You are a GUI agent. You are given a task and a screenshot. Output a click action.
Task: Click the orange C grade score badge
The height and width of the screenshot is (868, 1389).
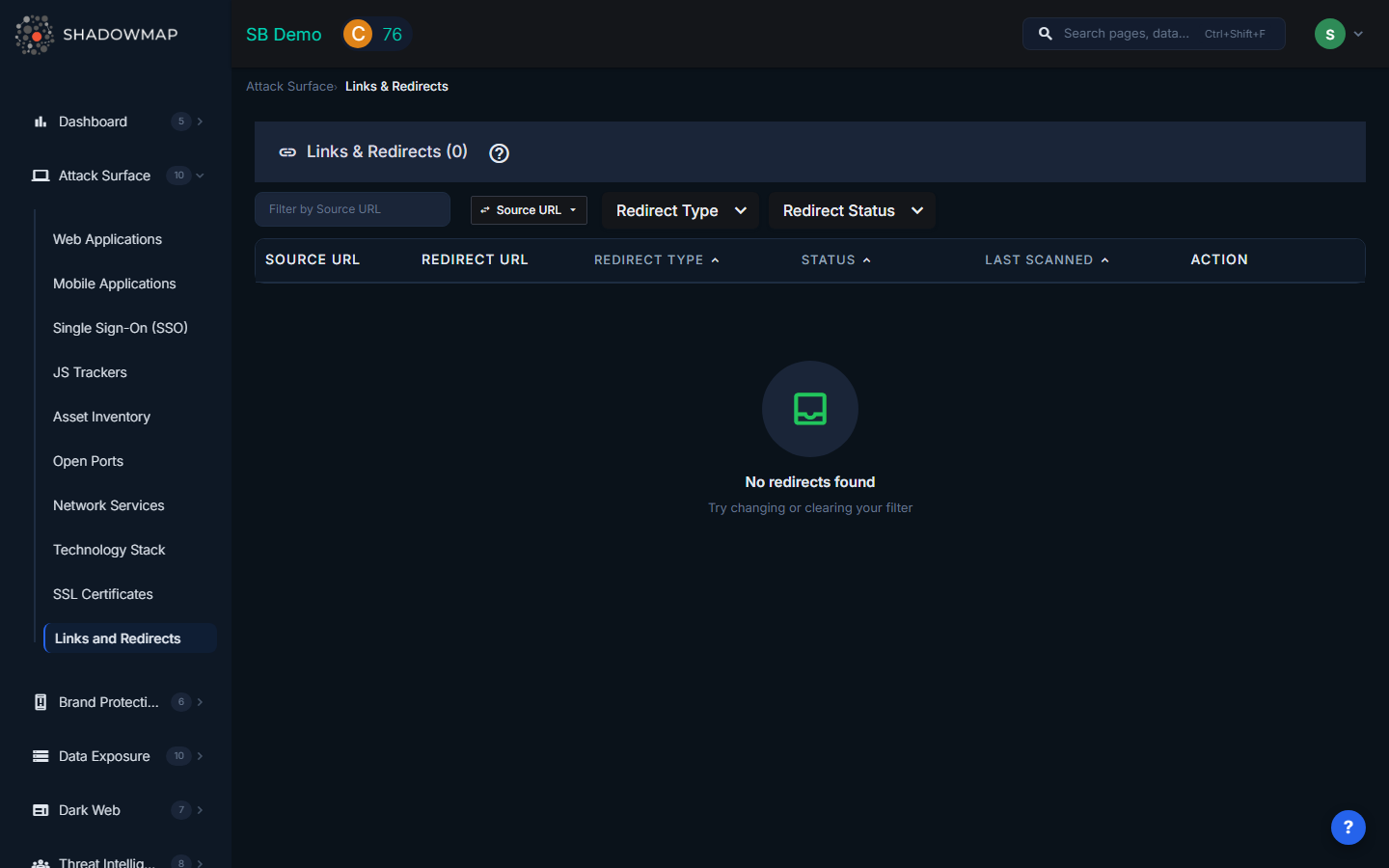point(358,34)
